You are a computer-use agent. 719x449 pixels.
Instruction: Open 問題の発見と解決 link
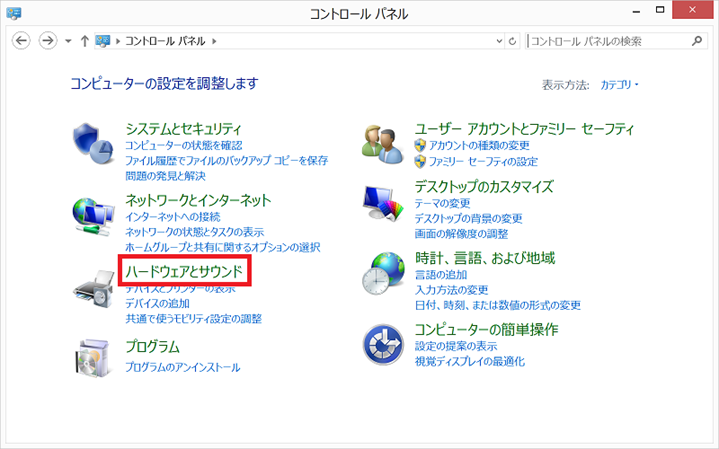pos(166,176)
